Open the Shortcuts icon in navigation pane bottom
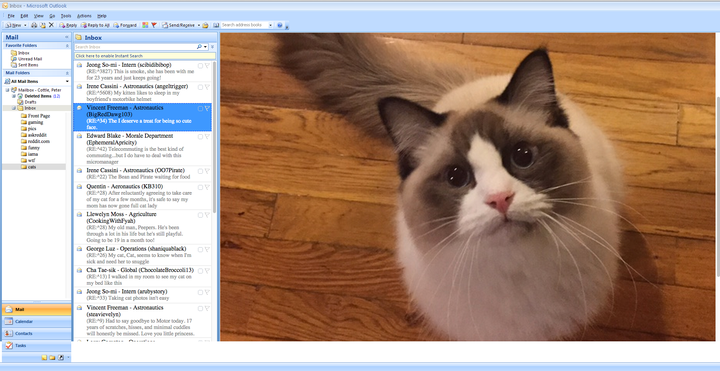 coord(61,357)
